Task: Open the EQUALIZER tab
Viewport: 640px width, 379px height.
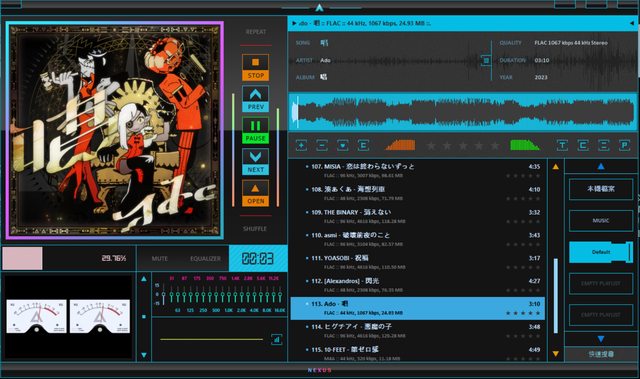Action: point(205,259)
